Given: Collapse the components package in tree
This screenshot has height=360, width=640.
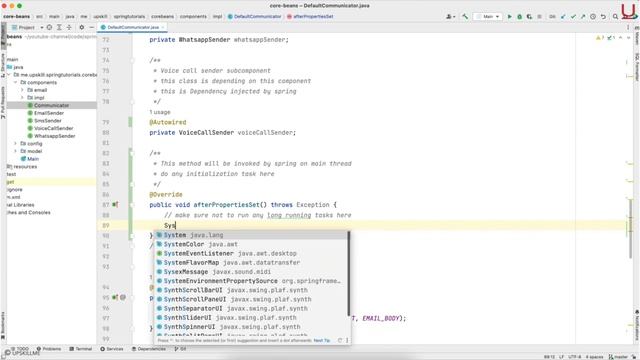Looking at the screenshot, I should click(x=16, y=82).
